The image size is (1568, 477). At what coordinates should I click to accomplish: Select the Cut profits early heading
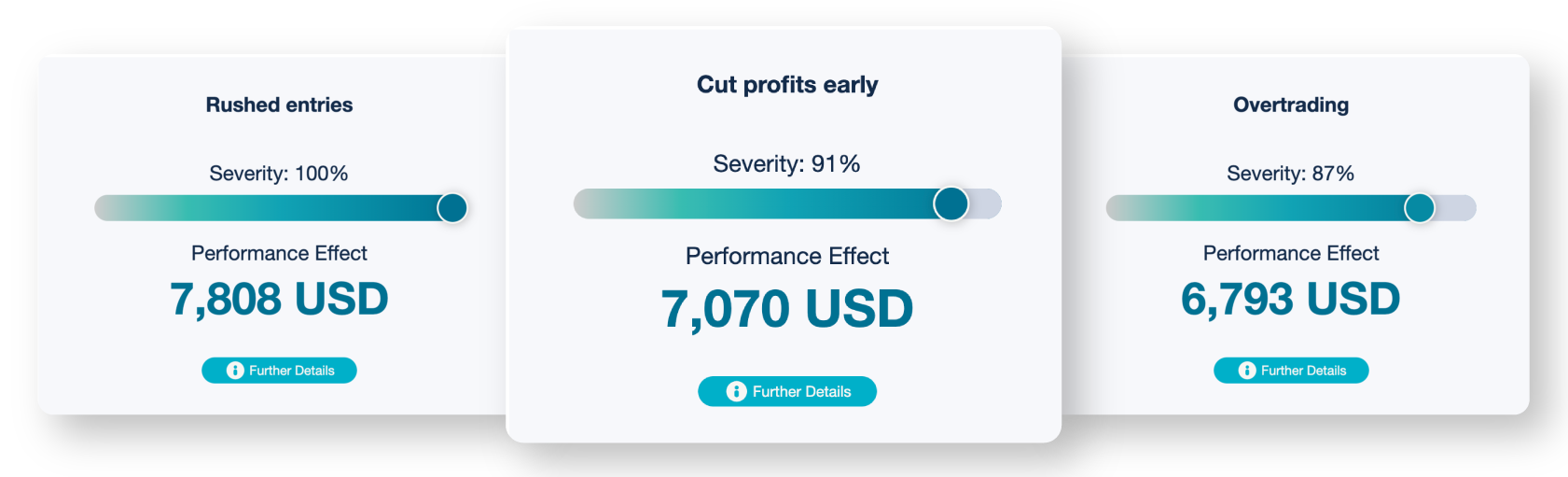(787, 85)
